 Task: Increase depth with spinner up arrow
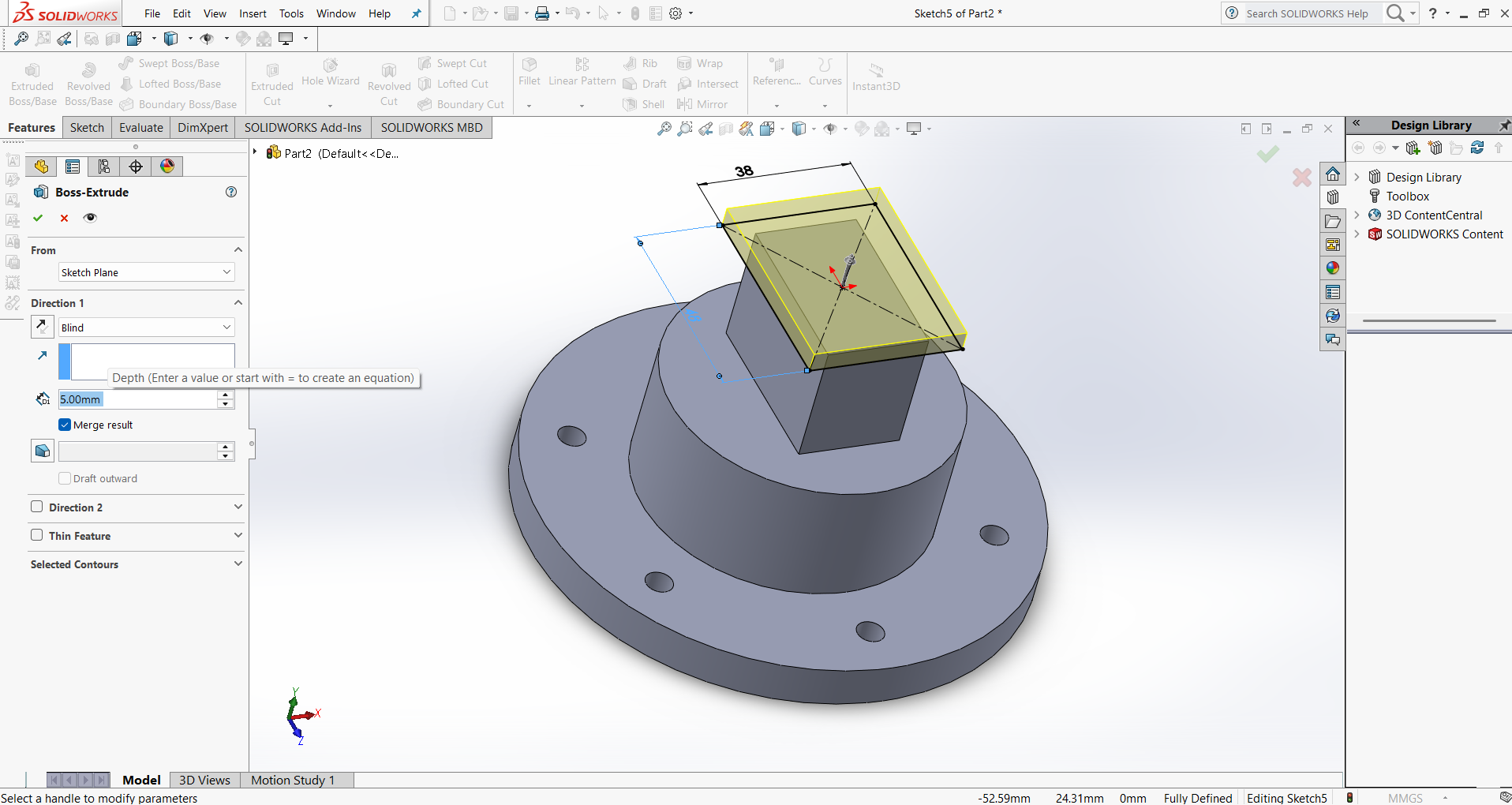coord(226,395)
